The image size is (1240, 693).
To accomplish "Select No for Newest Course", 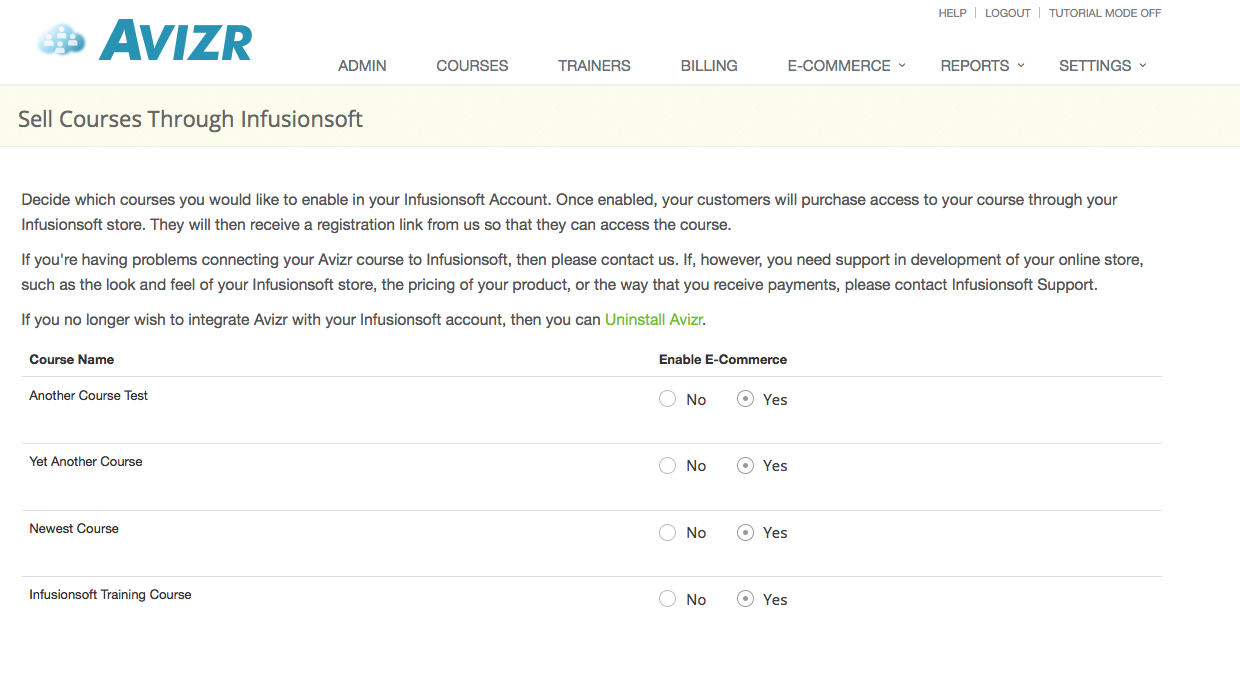I will [x=668, y=533].
